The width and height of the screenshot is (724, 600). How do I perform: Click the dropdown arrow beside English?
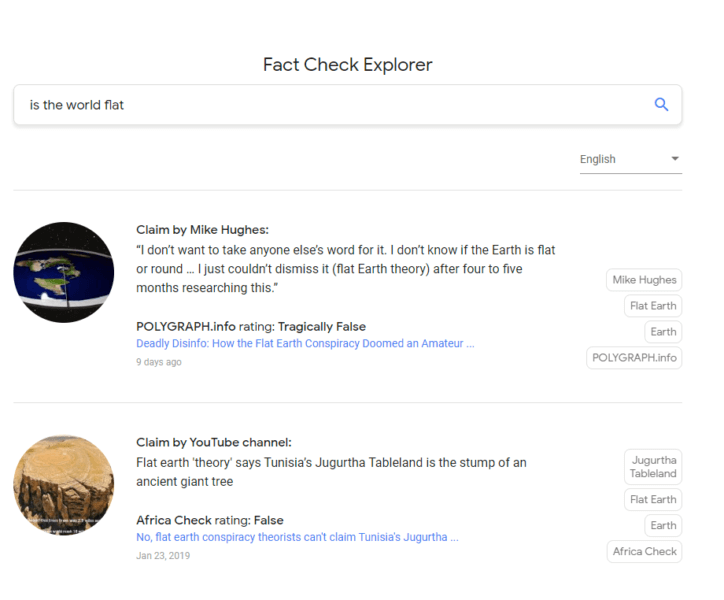pos(675,159)
